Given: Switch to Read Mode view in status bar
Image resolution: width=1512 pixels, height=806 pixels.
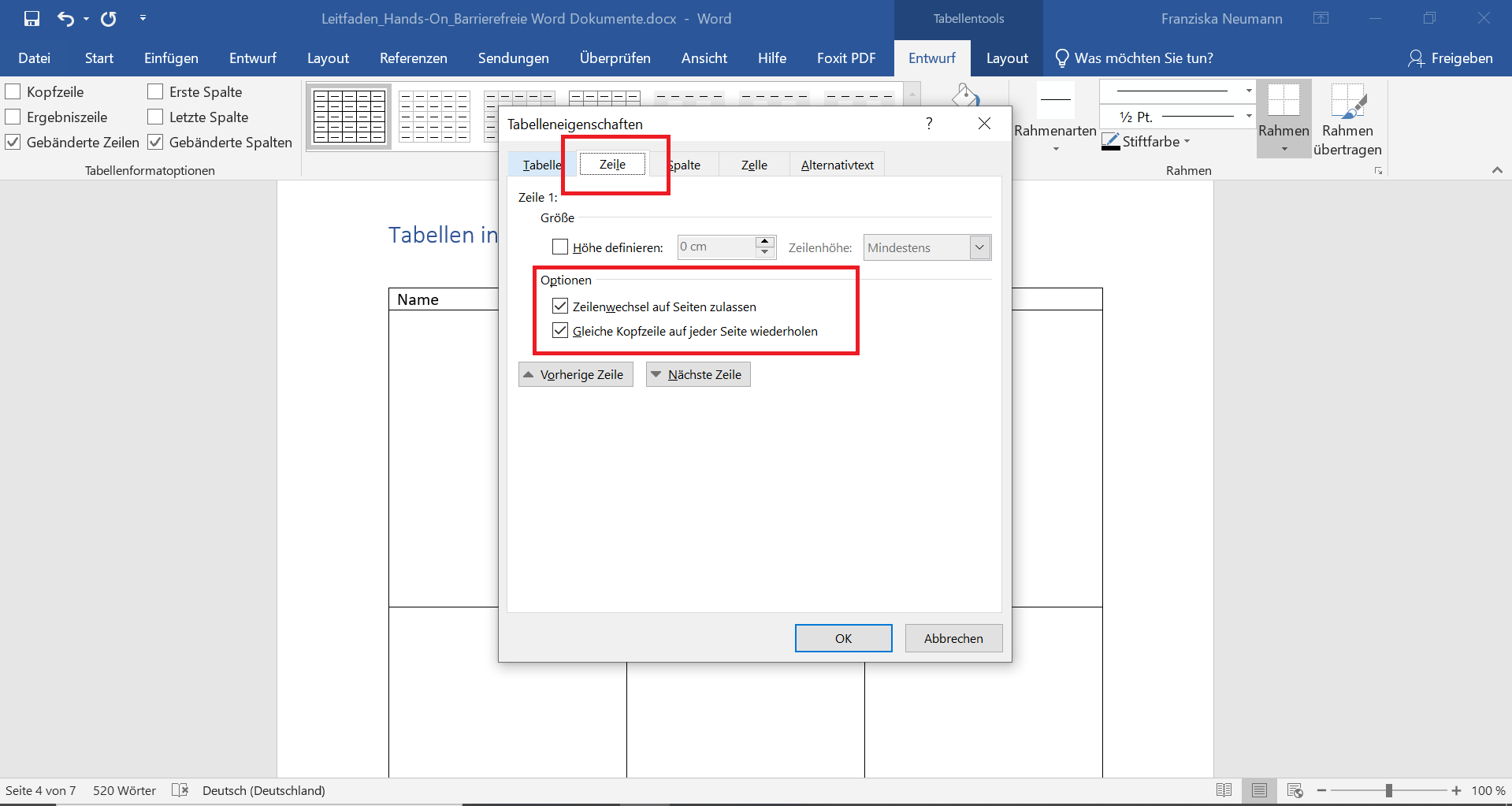Looking at the screenshot, I should tap(1224, 790).
